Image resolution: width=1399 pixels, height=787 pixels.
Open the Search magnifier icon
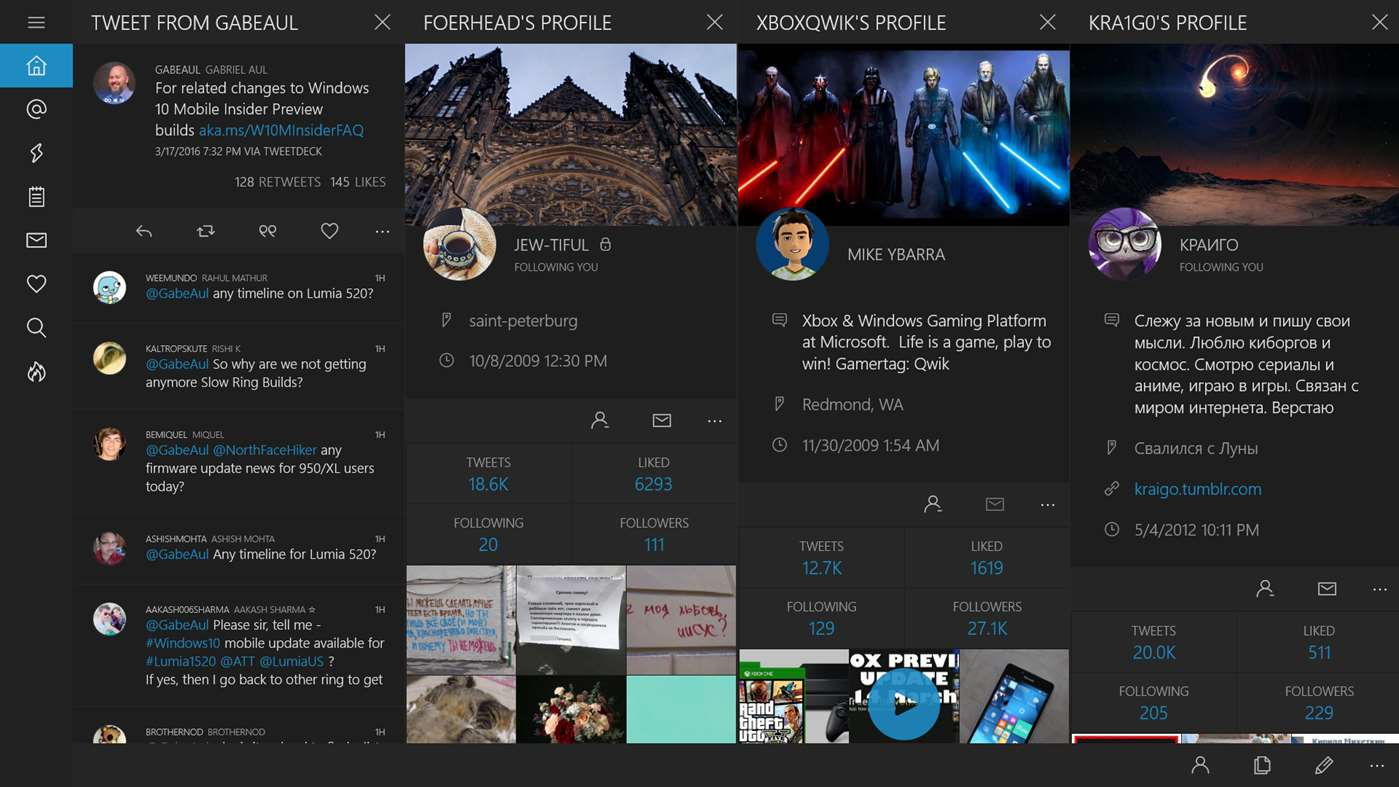36,328
